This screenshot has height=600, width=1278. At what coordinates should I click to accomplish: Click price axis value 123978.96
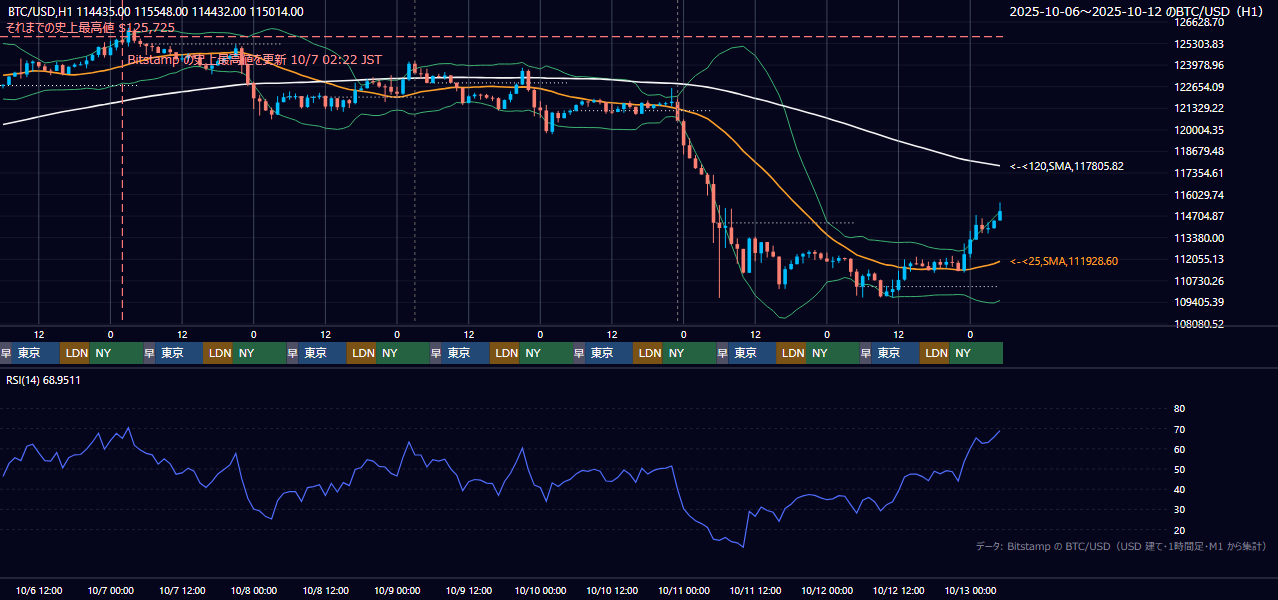1199,65
